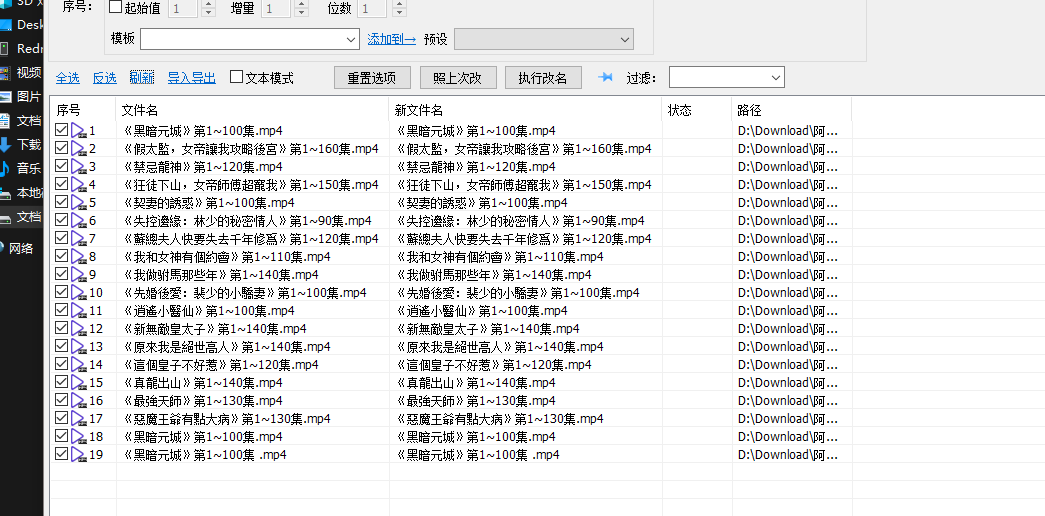Open the 预设 preset dropdown
Viewport: 1045px width, 516px height.
[x=624, y=39]
